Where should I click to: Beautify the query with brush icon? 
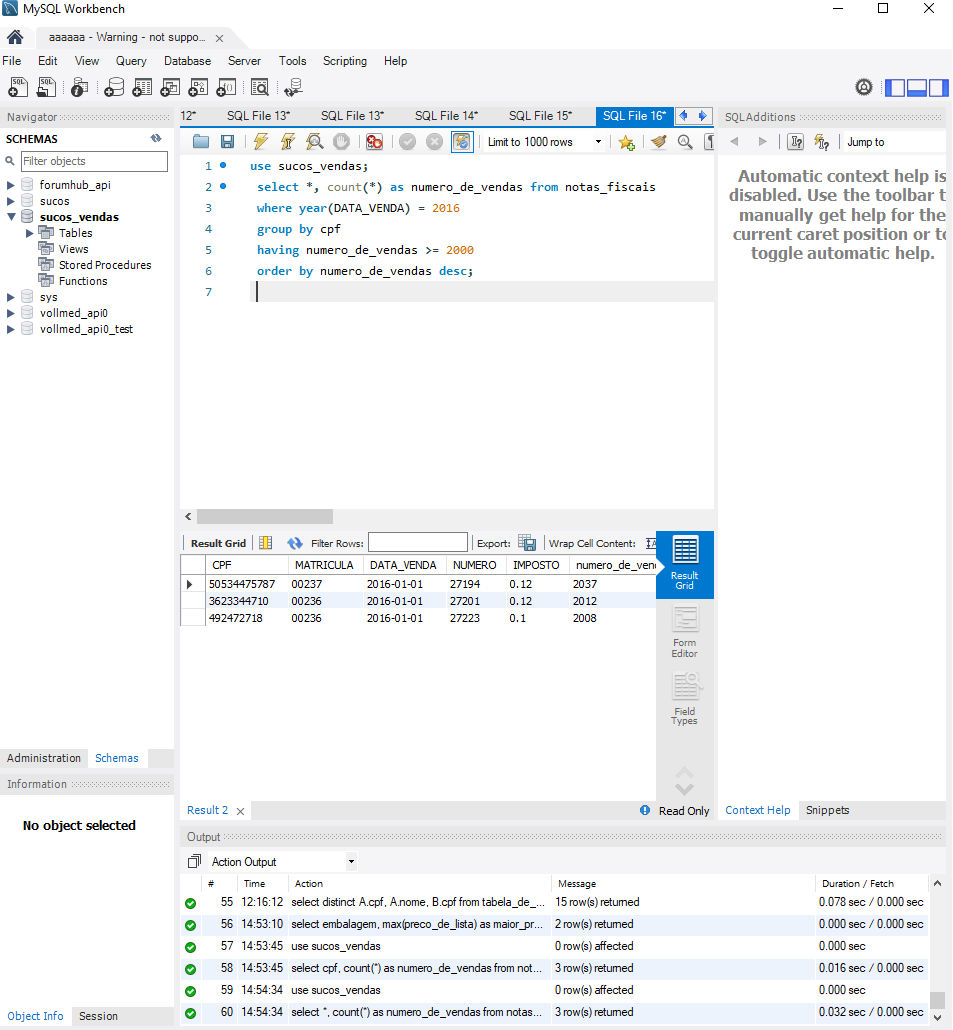(x=659, y=141)
